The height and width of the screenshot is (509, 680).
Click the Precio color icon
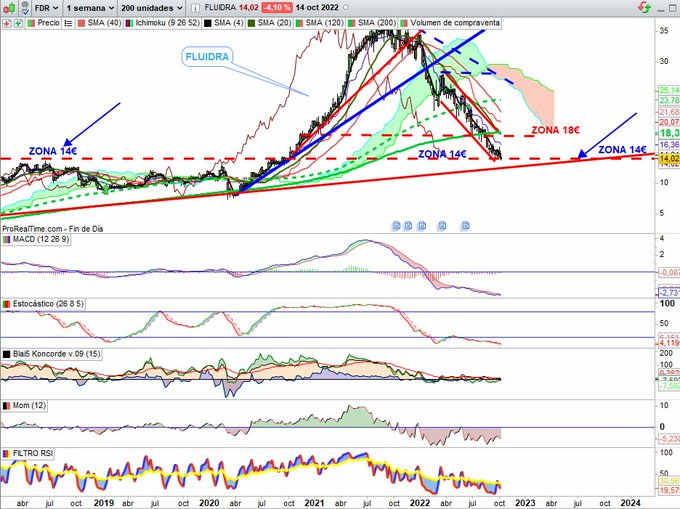[31, 23]
